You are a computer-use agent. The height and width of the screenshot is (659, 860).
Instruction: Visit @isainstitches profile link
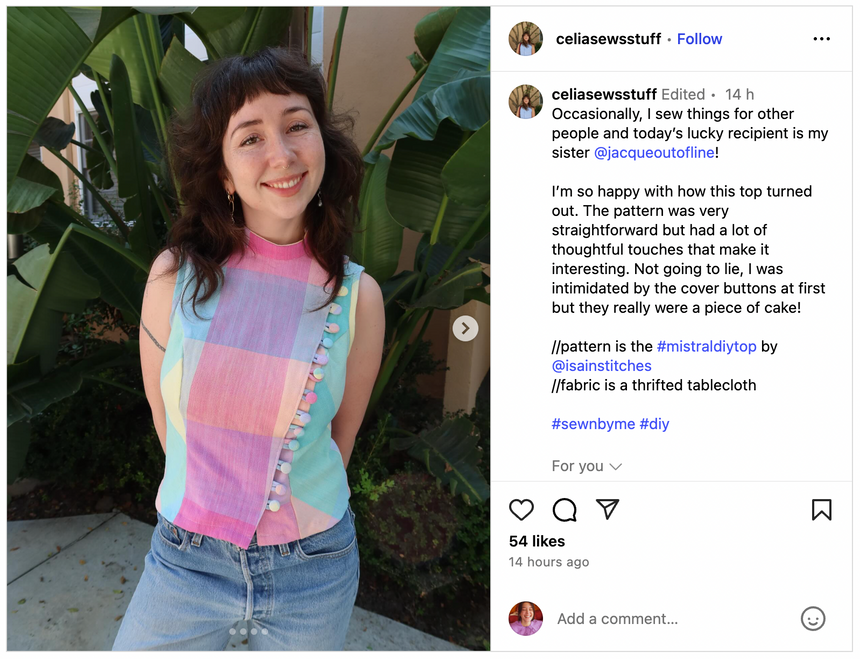pos(601,366)
